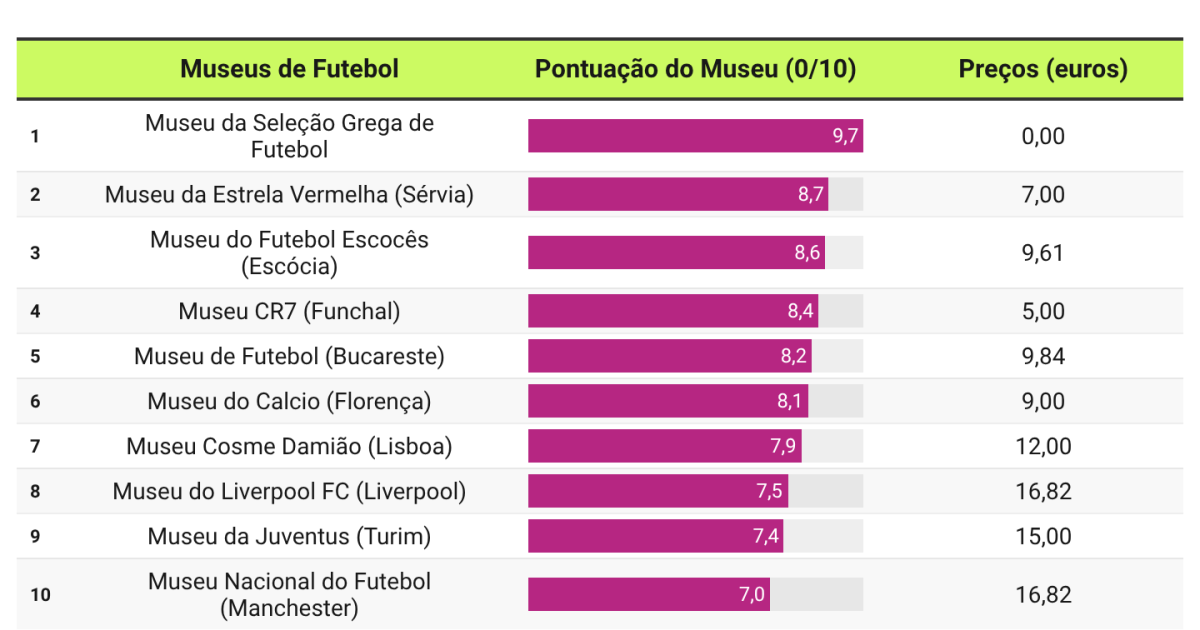Click the 8,7 score bar
The width and height of the screenshot is (1200, 630).
pos(678,195)
